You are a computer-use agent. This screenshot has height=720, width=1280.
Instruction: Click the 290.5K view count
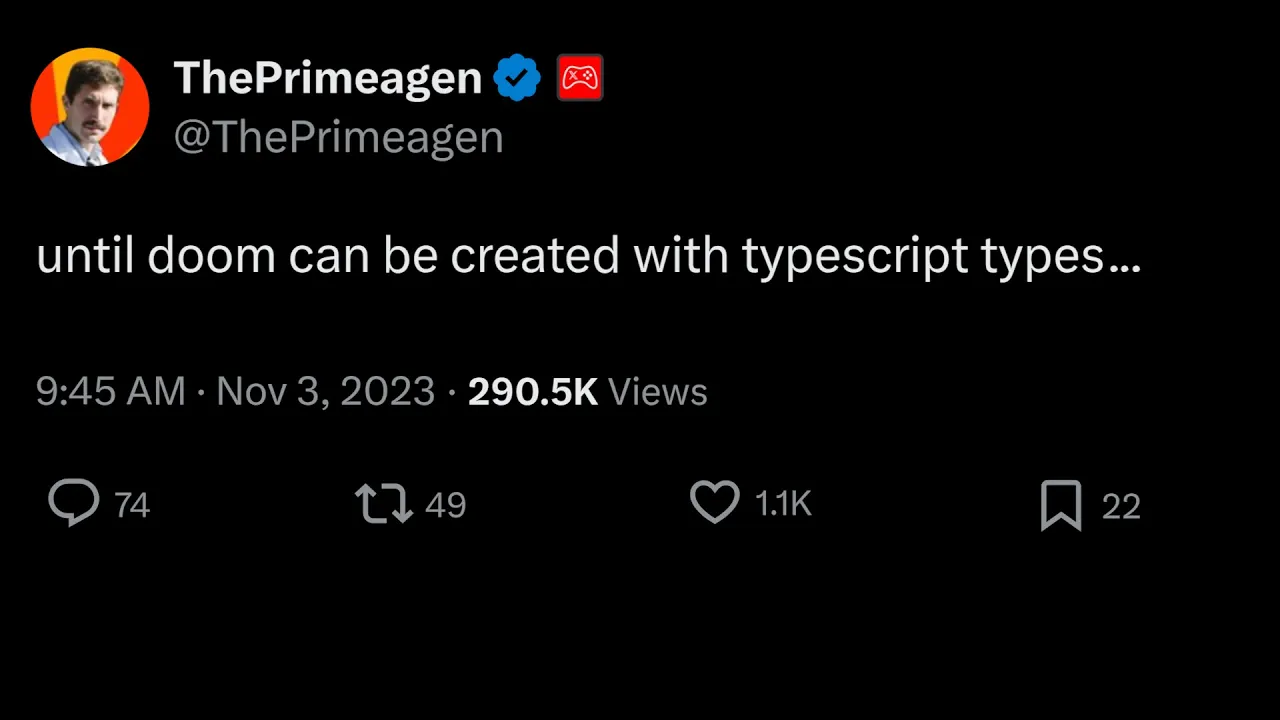point(532,391)
